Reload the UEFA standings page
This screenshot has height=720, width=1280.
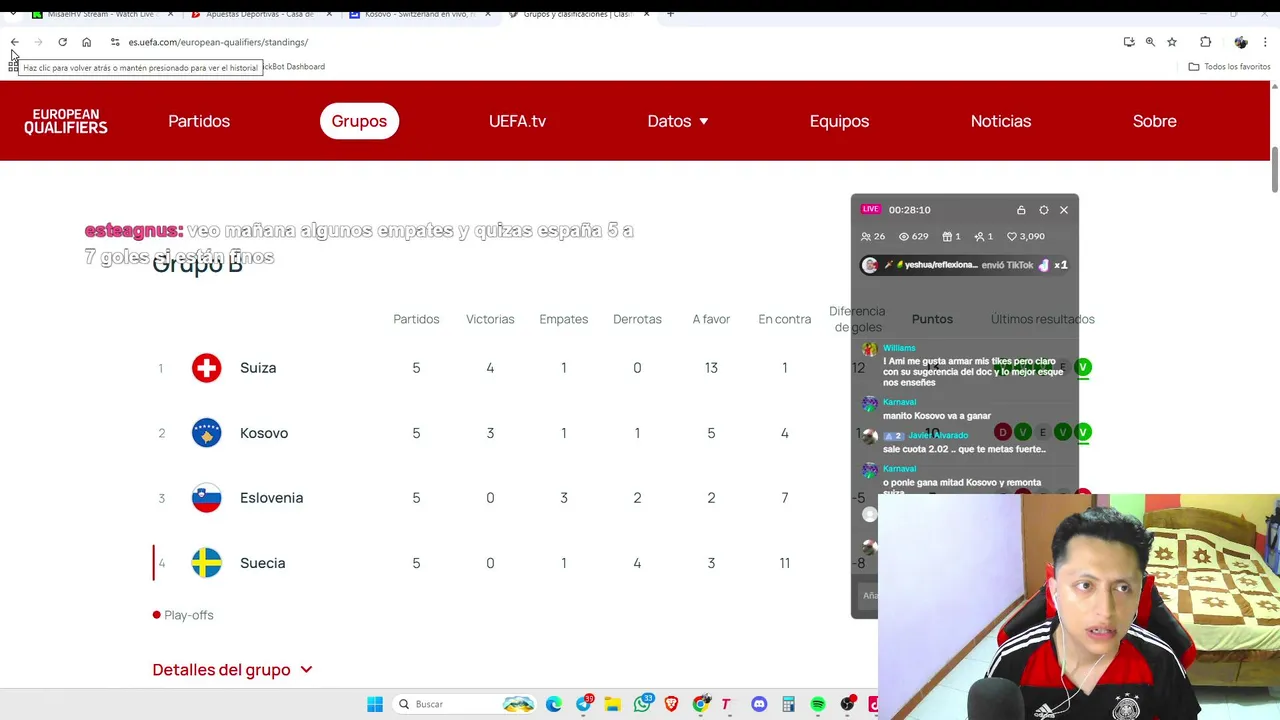coord(62,42)
